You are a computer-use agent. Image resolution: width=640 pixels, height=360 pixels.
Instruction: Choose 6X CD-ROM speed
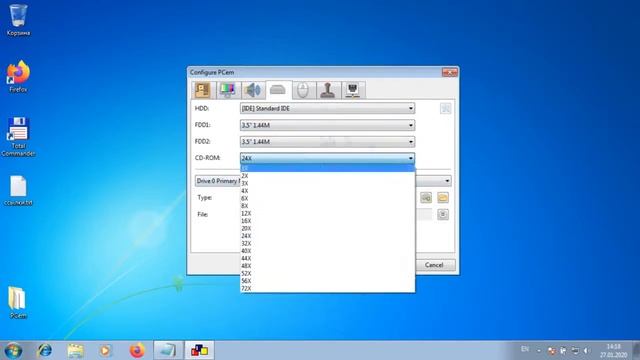327,198
